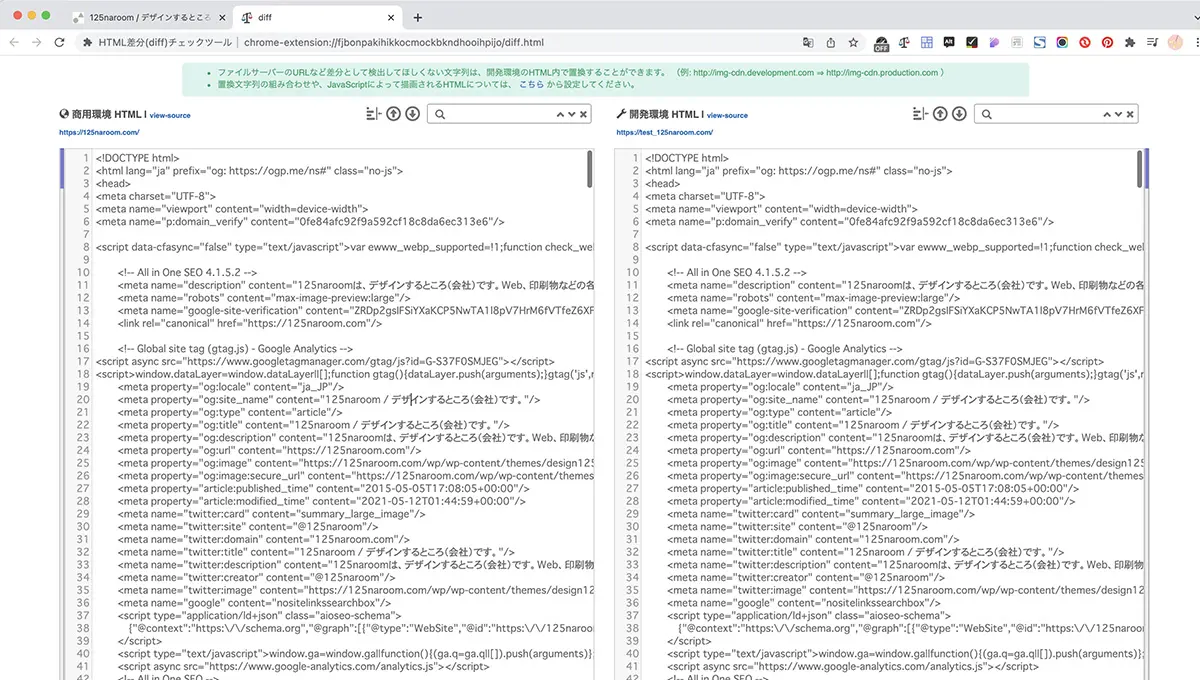1200x680 pixels.
Task: Click the globe icon beside 商用環境 HTML
Action: pos(65,114)
